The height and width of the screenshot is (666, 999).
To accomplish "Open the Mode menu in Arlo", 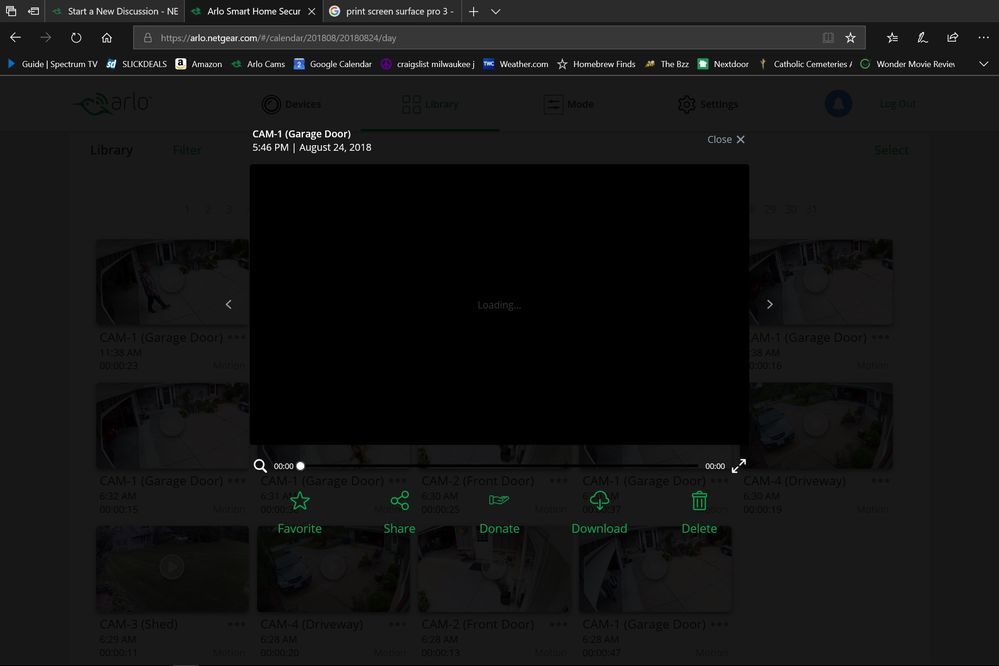I will [x=569, y=104].
